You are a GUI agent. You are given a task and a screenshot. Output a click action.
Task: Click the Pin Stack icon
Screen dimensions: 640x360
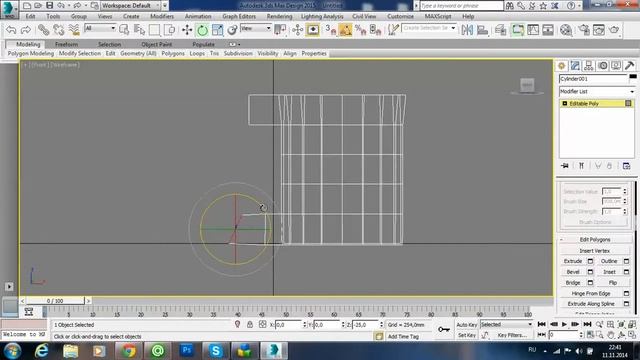(x=565, y=166)
